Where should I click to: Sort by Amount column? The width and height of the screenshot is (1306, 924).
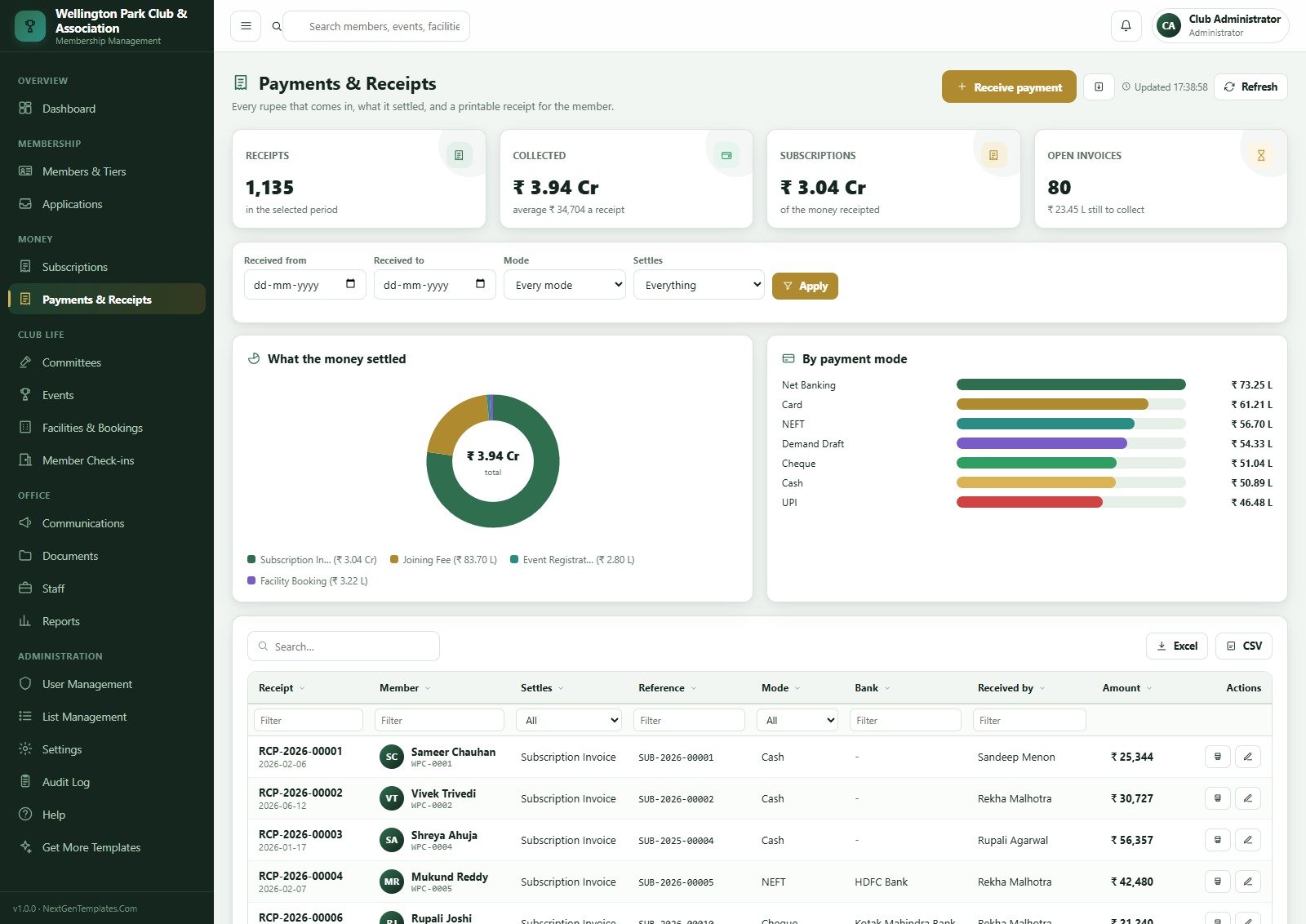point(1127,688)
